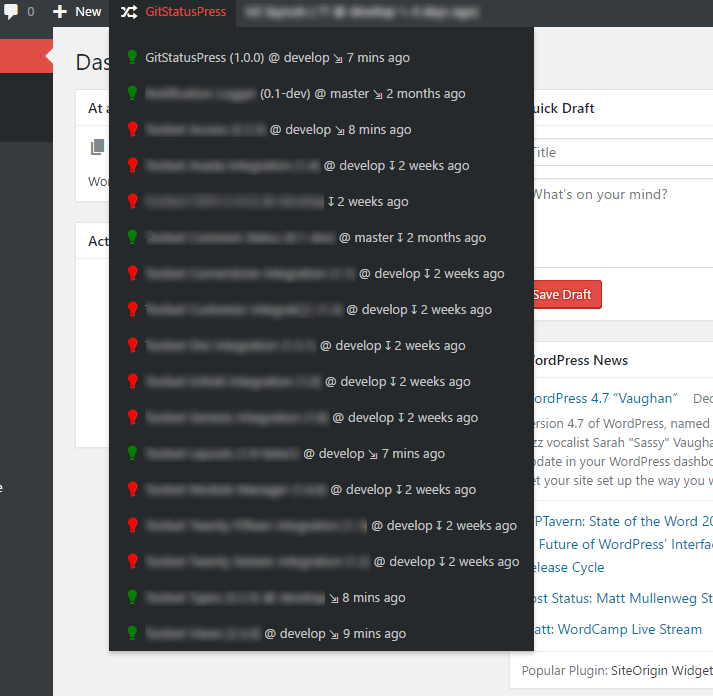
Task: Open the SiteOrigin Widgets popular plugin link
Action: 662,671
